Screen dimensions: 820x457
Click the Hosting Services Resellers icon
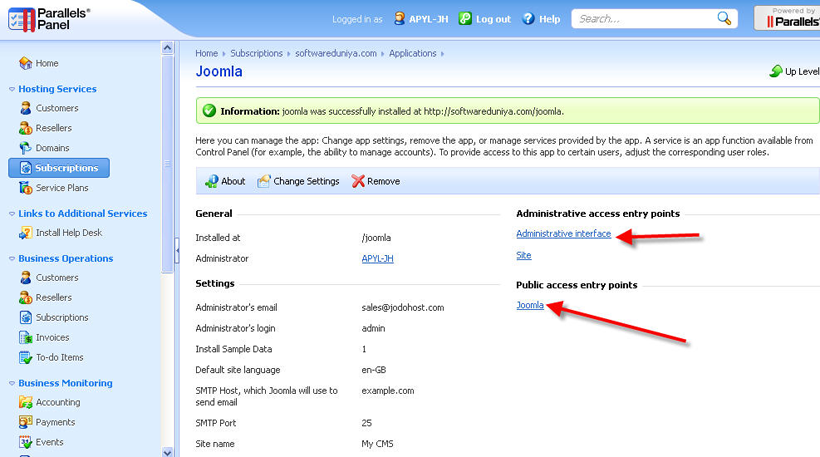(25, 128)
